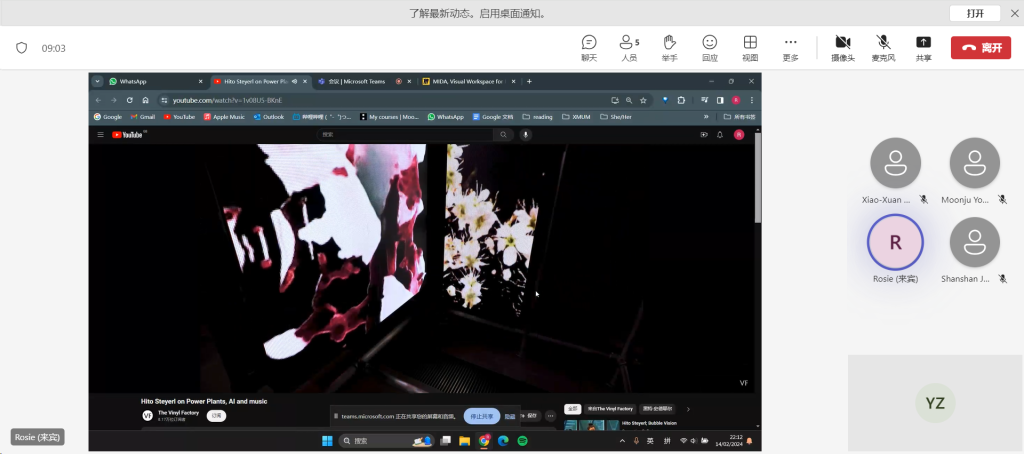The image size is (1024, 454).
Task: Open the Teams meeting chat (聊天) panel
Action: pyautogui.click(x=589, y=48)
